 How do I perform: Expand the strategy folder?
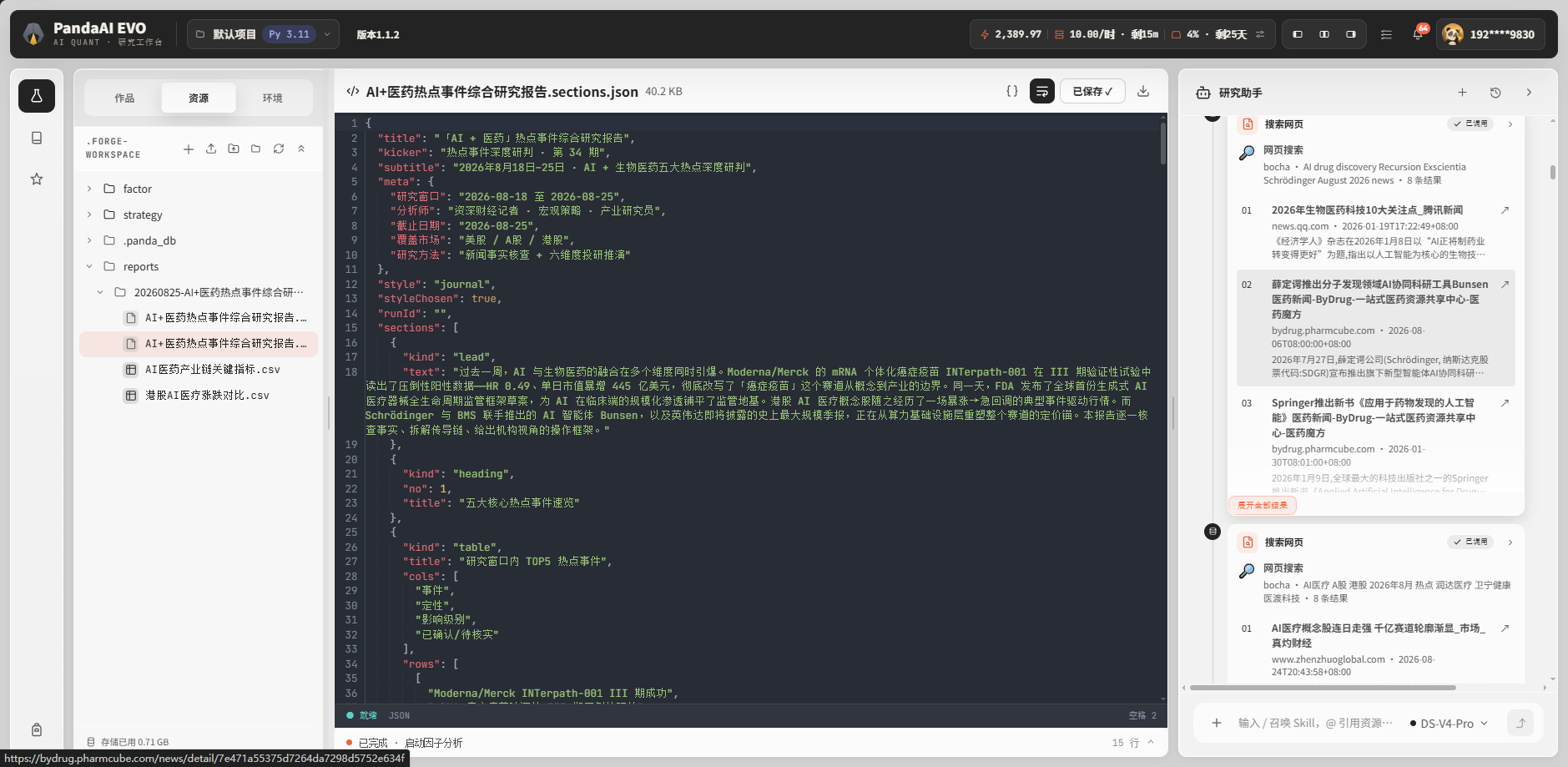point(89,214)
